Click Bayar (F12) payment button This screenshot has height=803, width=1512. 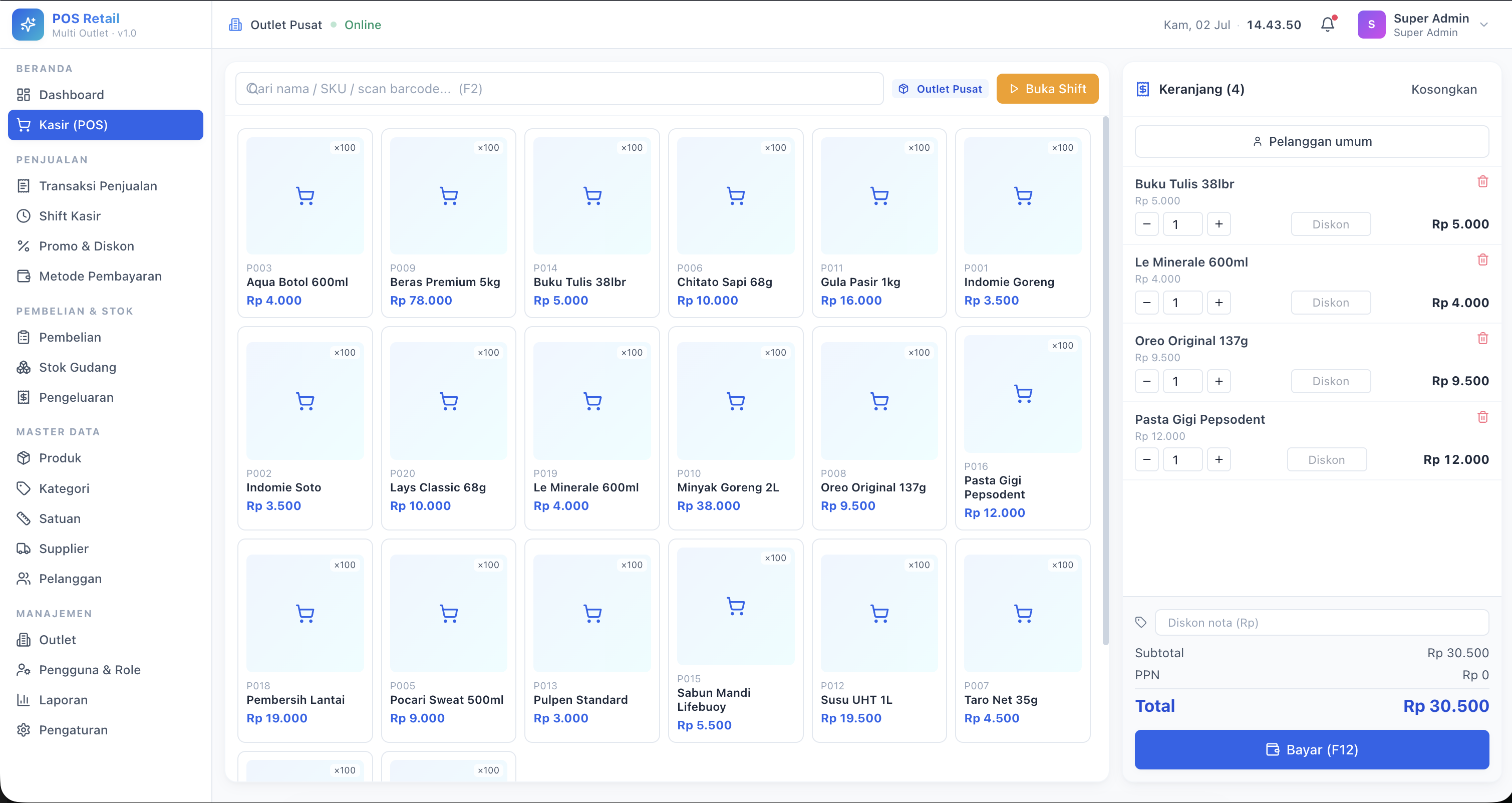point(1312,749)
